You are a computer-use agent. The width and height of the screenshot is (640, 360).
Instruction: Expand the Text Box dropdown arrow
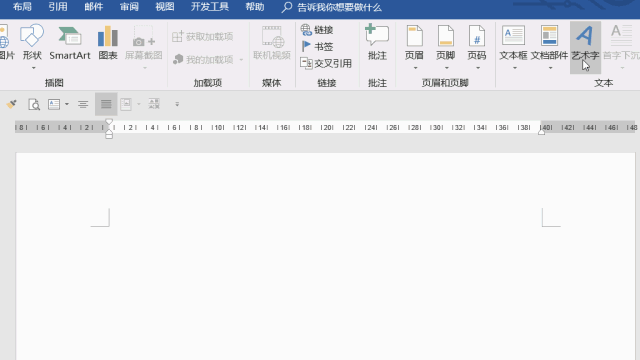click(515, 68)
